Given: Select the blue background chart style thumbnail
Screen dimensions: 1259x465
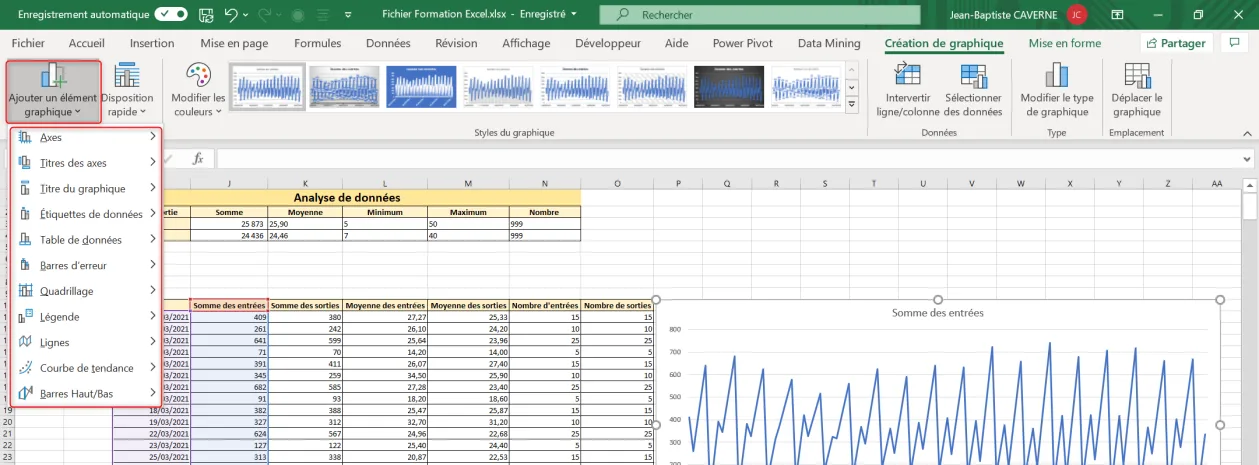Looking at the screenshot, I should [x=421, y=87].
